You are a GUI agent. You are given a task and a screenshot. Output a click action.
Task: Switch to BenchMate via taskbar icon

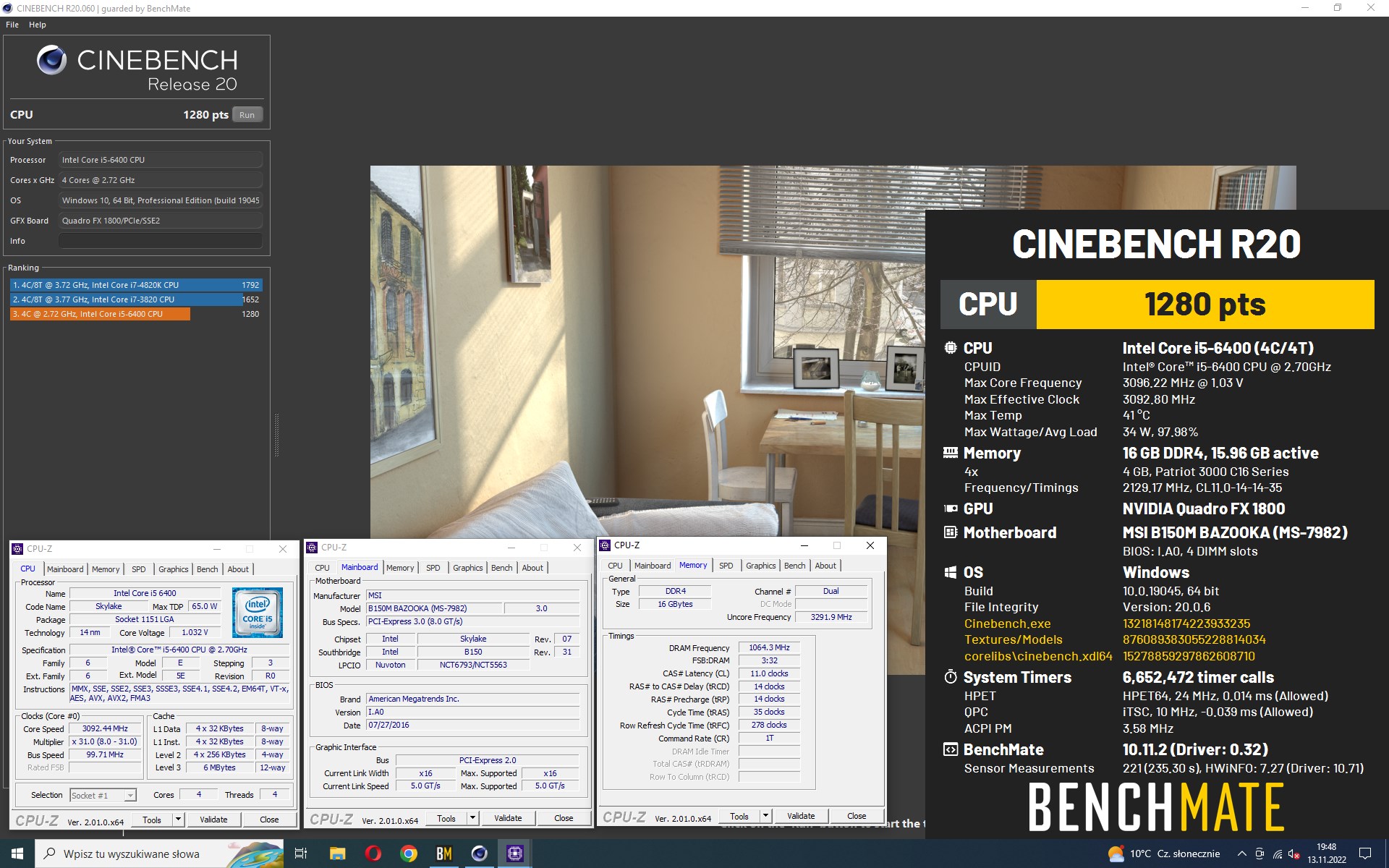[443, 854]
